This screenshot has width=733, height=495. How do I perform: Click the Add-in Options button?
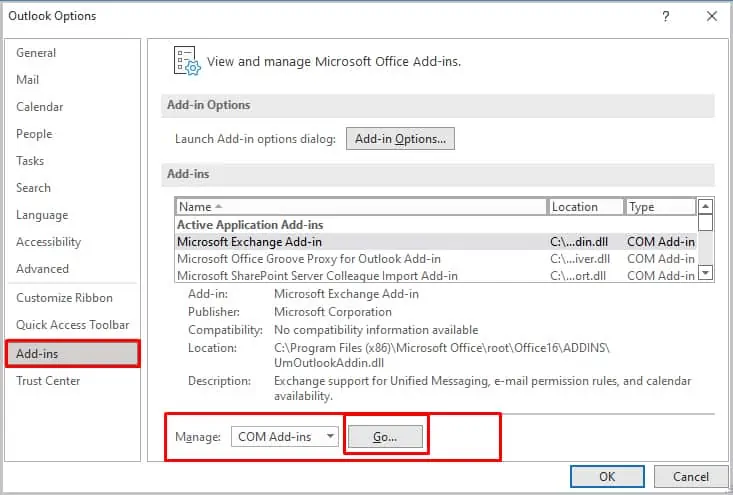click(400, 139)
